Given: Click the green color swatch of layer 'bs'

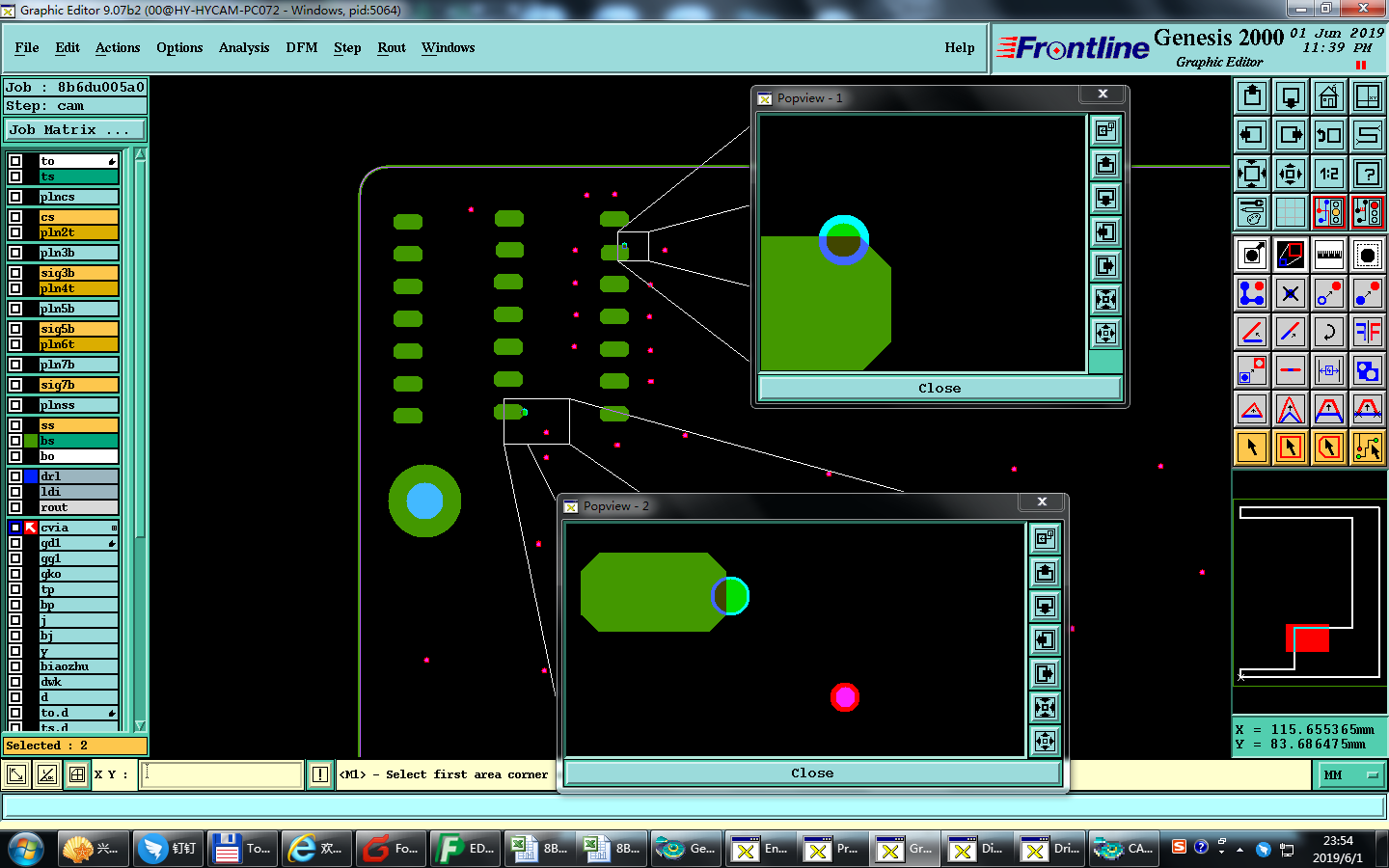Looking at the screenshot, I should coord(32,441).
